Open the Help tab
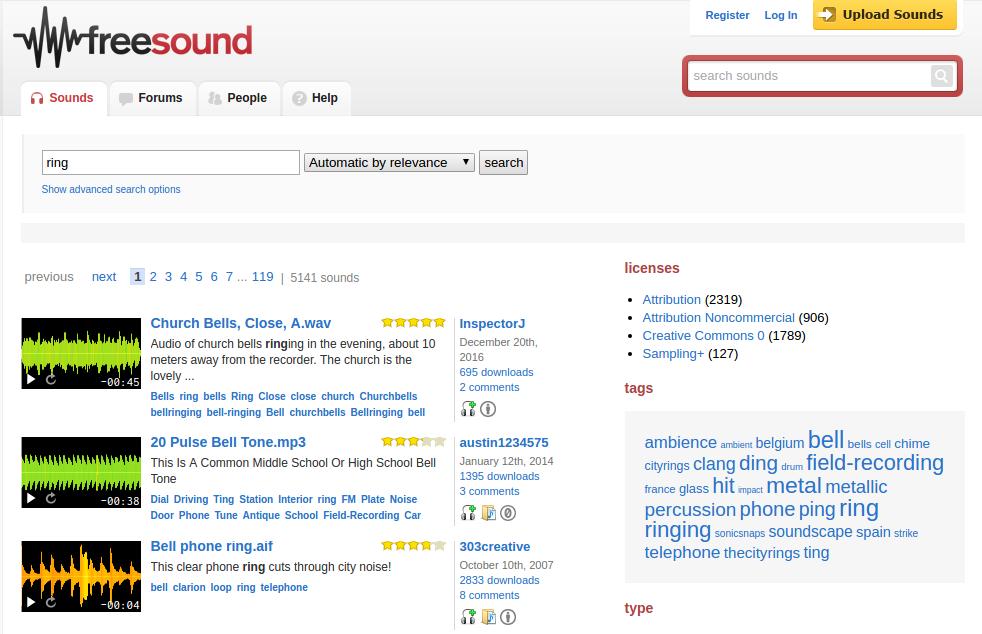 pyautogui.click(x=316, y=98)
